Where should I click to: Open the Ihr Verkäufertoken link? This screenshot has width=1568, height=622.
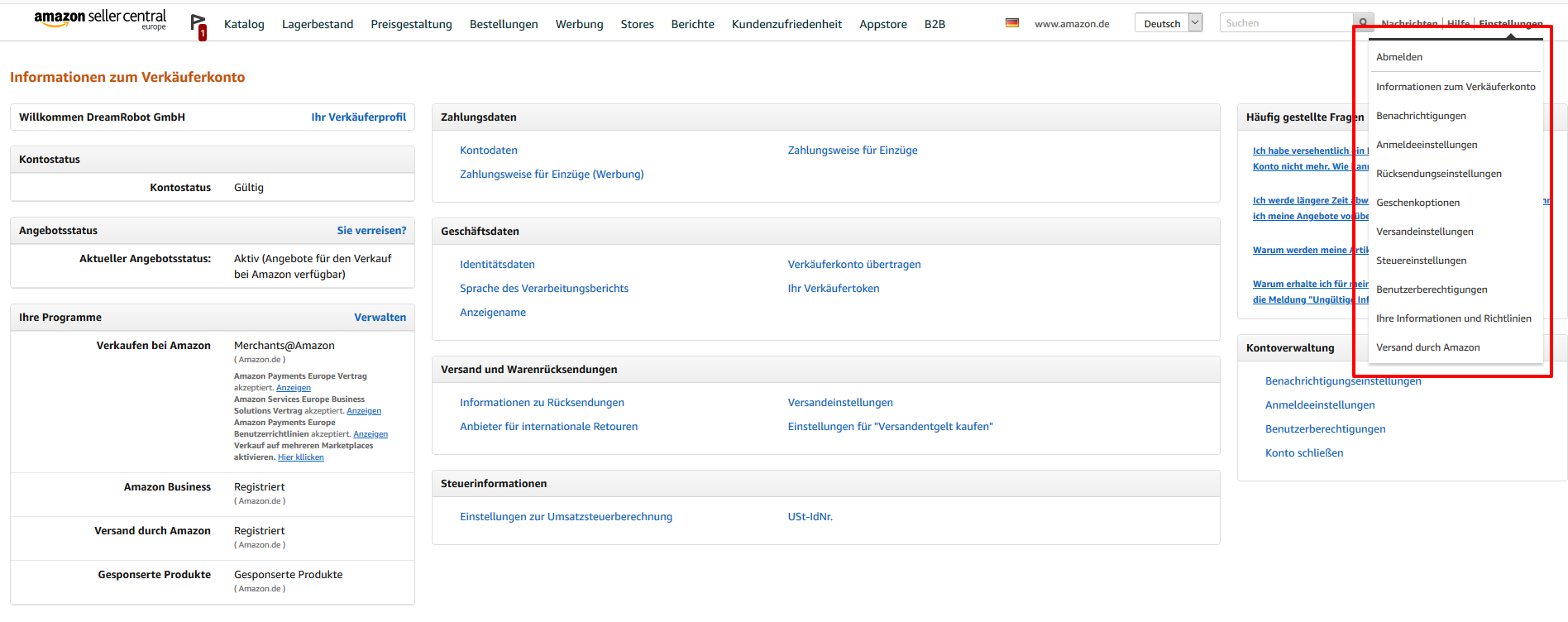coord(834,289)
